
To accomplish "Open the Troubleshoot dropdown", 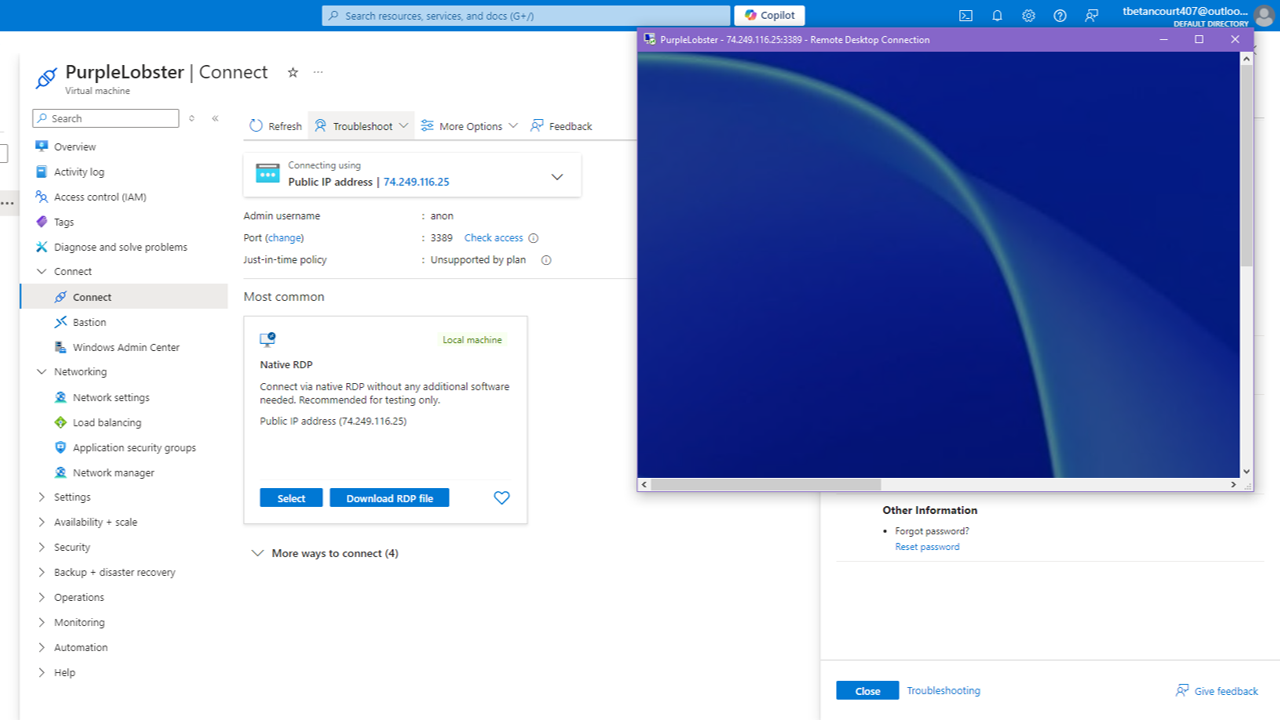I will (x=361, y=126).
